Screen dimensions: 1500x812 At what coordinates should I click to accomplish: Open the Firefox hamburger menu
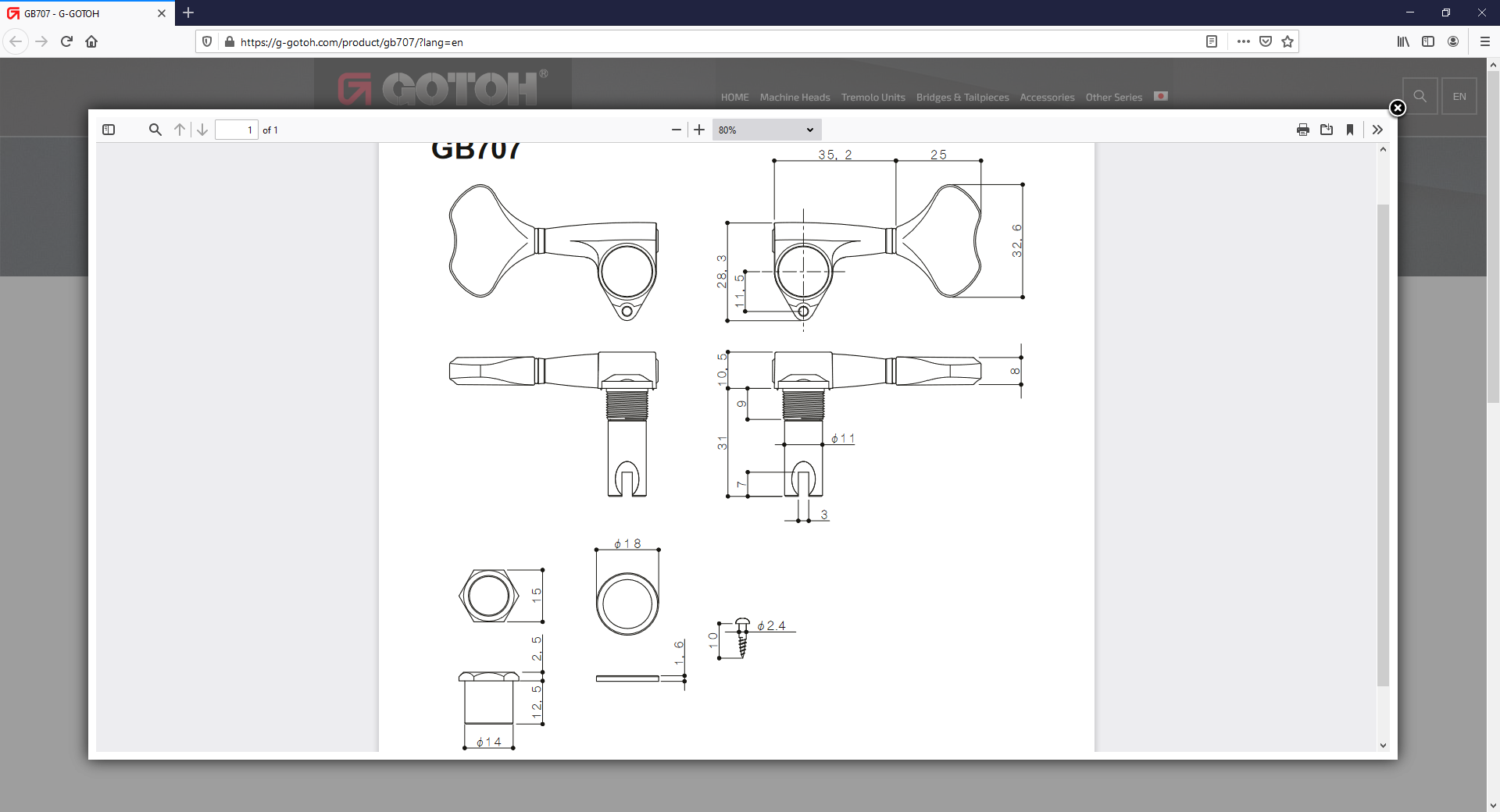click(1485, 41)
